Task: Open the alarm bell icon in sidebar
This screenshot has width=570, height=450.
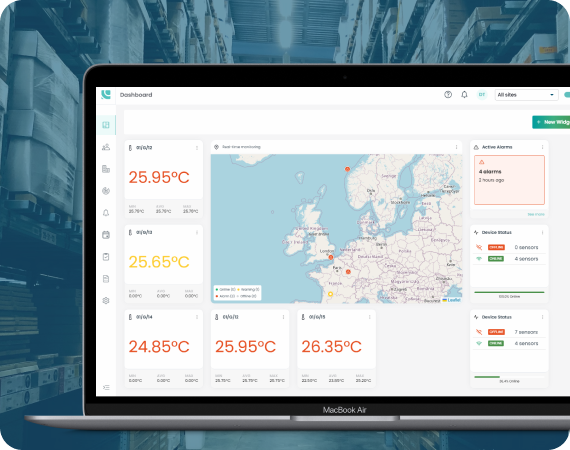Action: pyautogui.click(x=106, y=213)
